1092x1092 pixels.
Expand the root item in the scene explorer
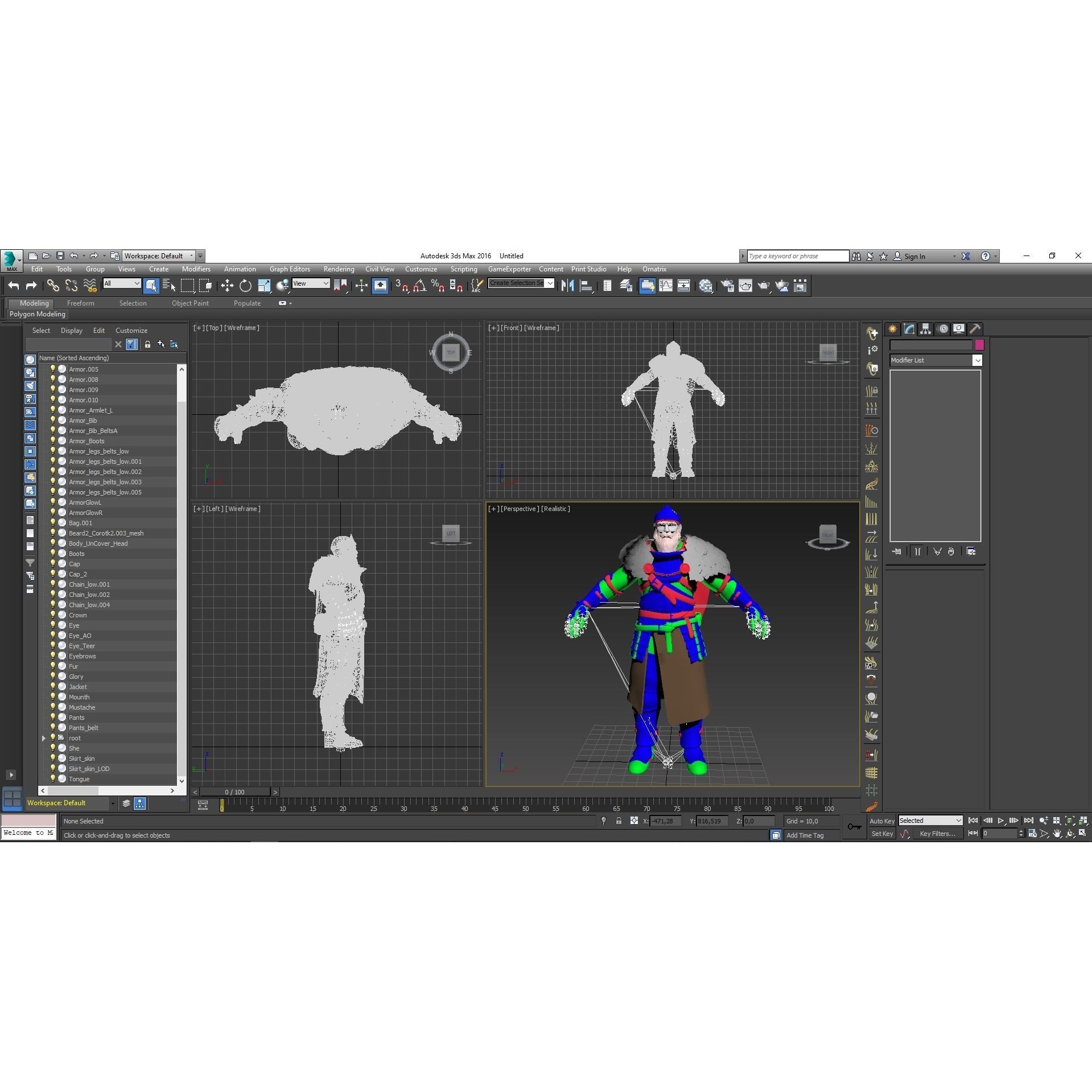44,738
